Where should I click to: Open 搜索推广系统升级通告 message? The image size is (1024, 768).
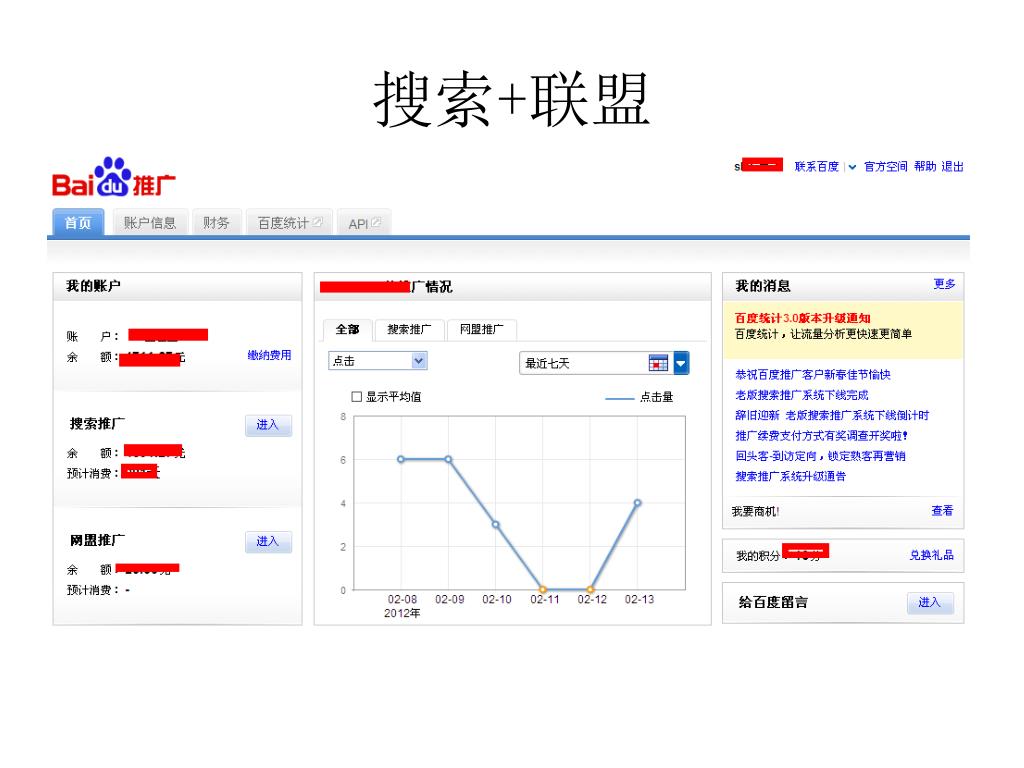790,476
